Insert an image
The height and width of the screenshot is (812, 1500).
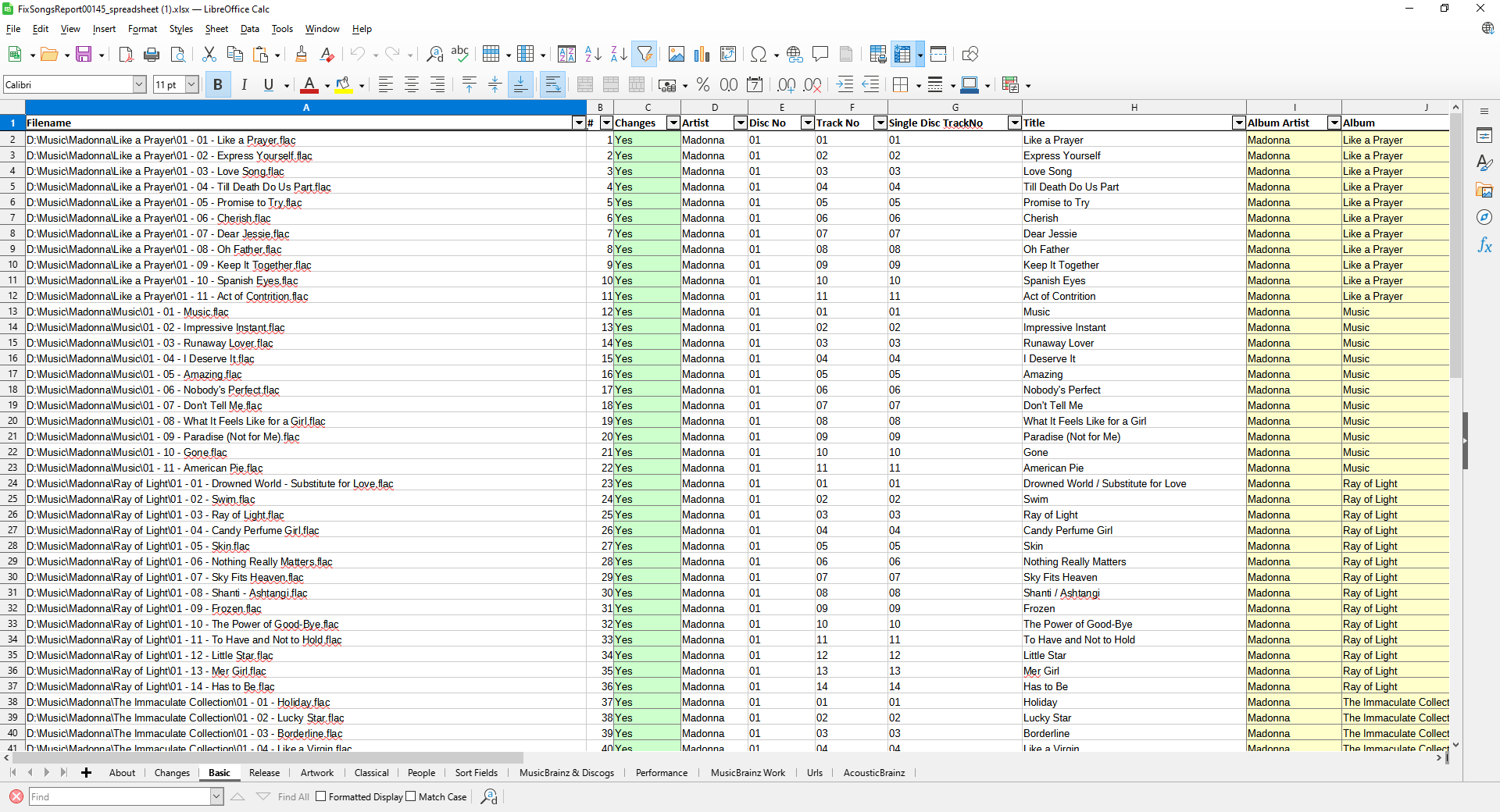(677, 54)
